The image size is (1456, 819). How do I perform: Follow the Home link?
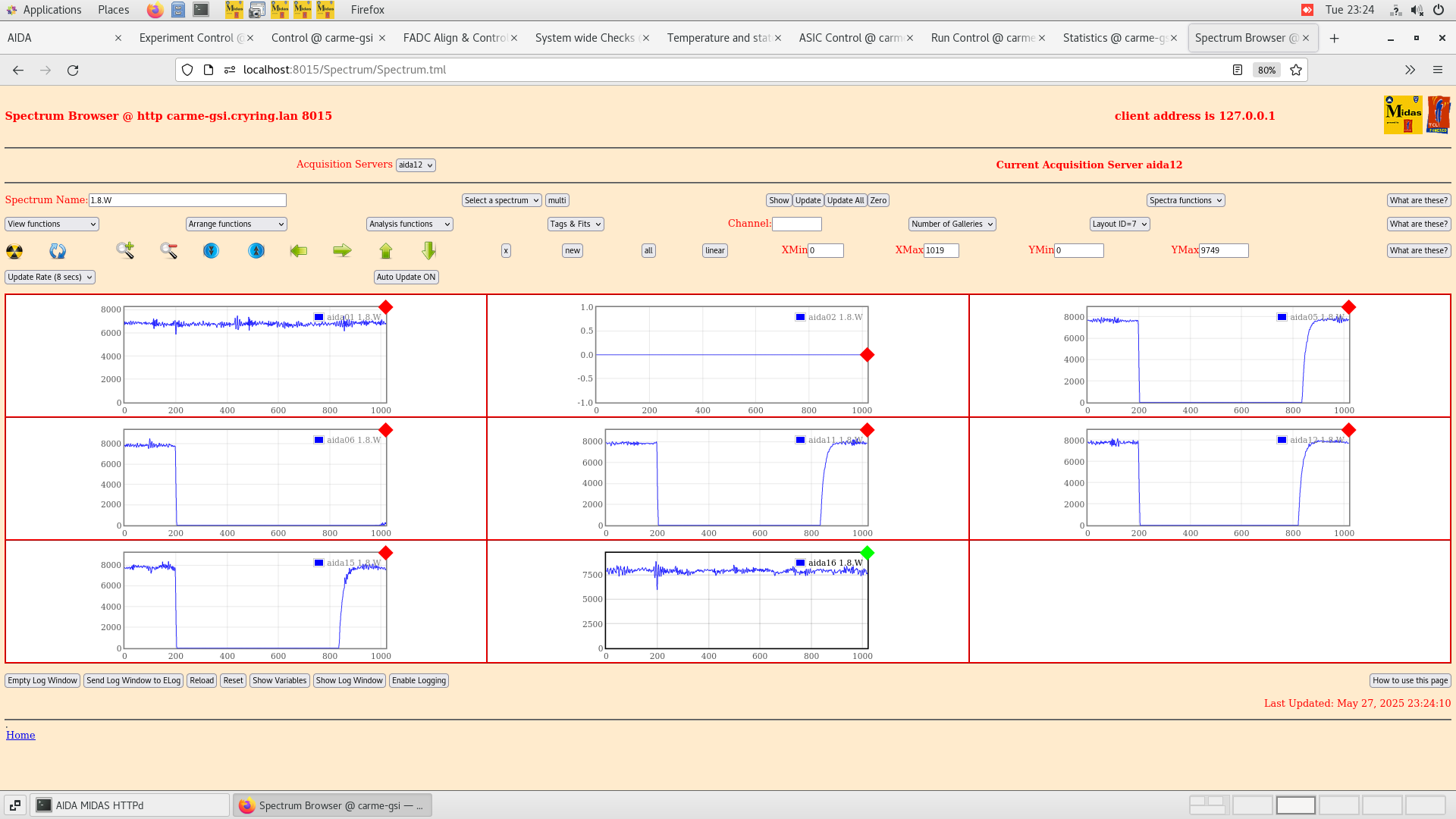[x=20, y=735]
